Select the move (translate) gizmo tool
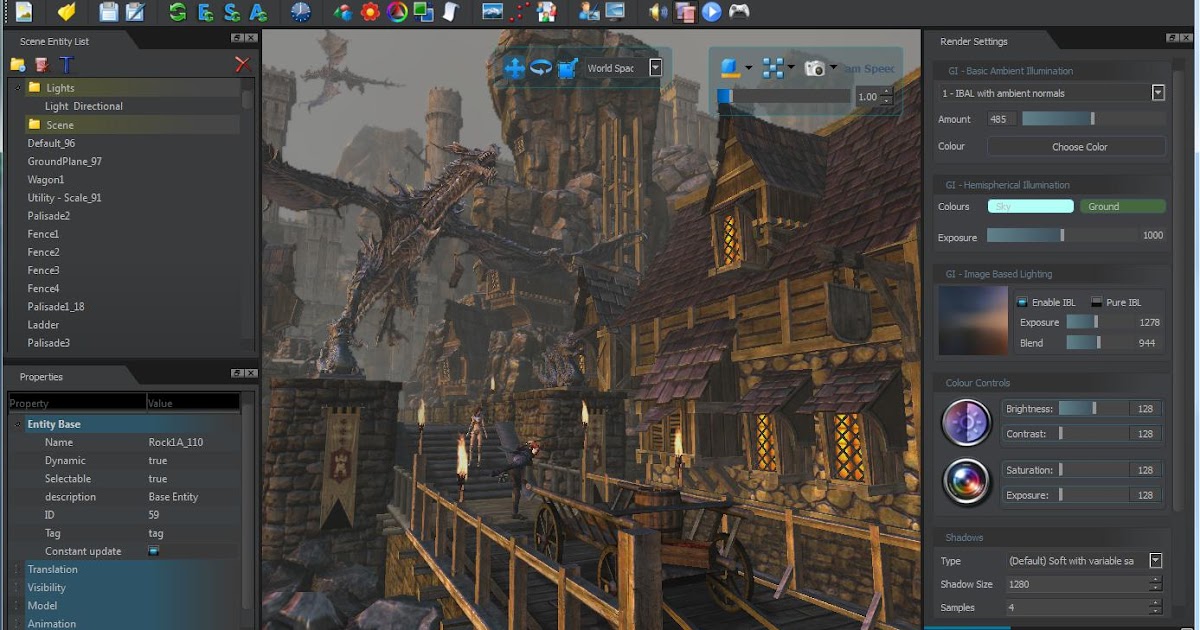This screenshot has width=1200, height=630. click(515, 68)
